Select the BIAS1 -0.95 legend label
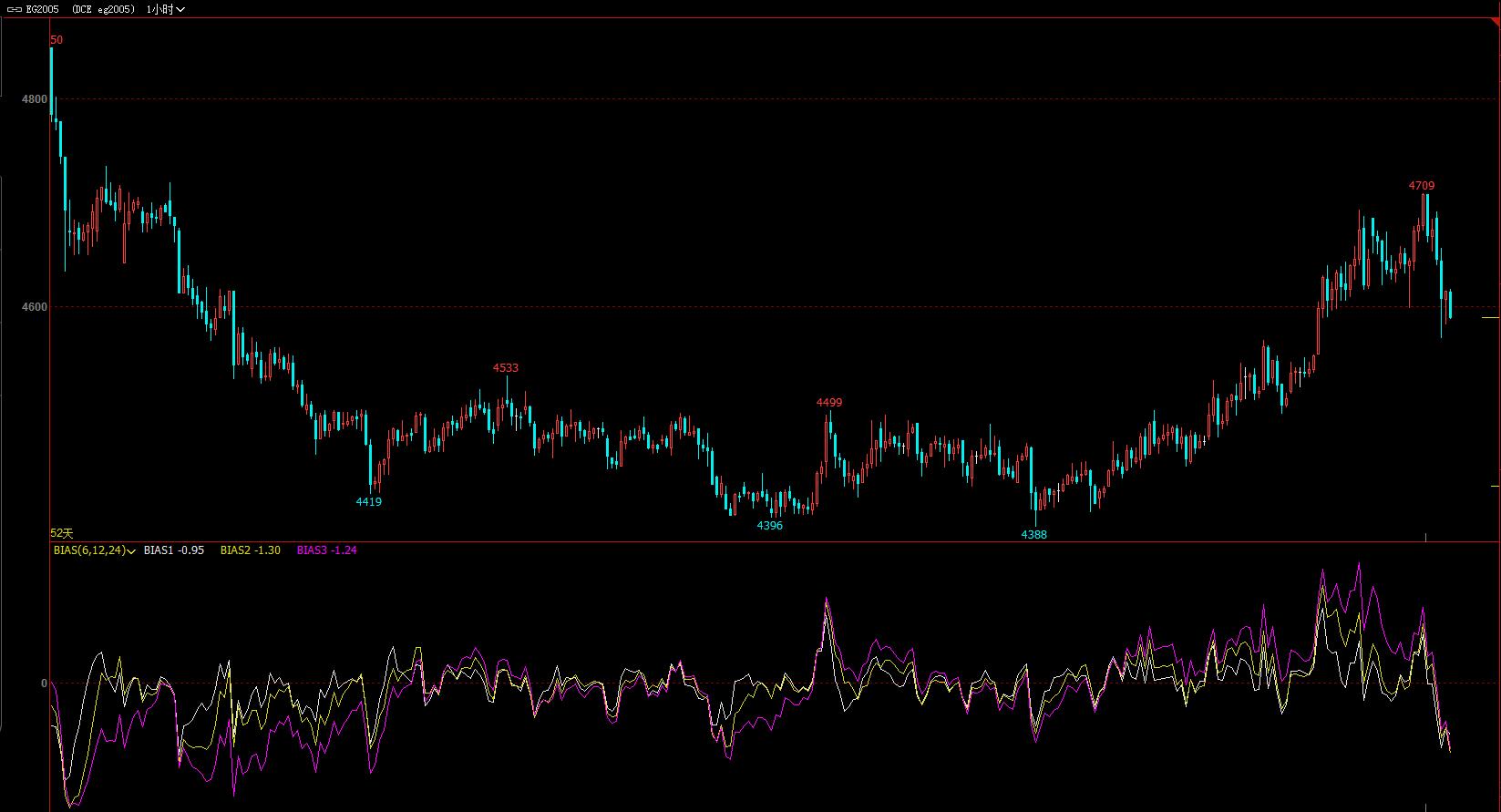Image resolution: width=1501 pixels, height=812 pixels. [174, 550]
